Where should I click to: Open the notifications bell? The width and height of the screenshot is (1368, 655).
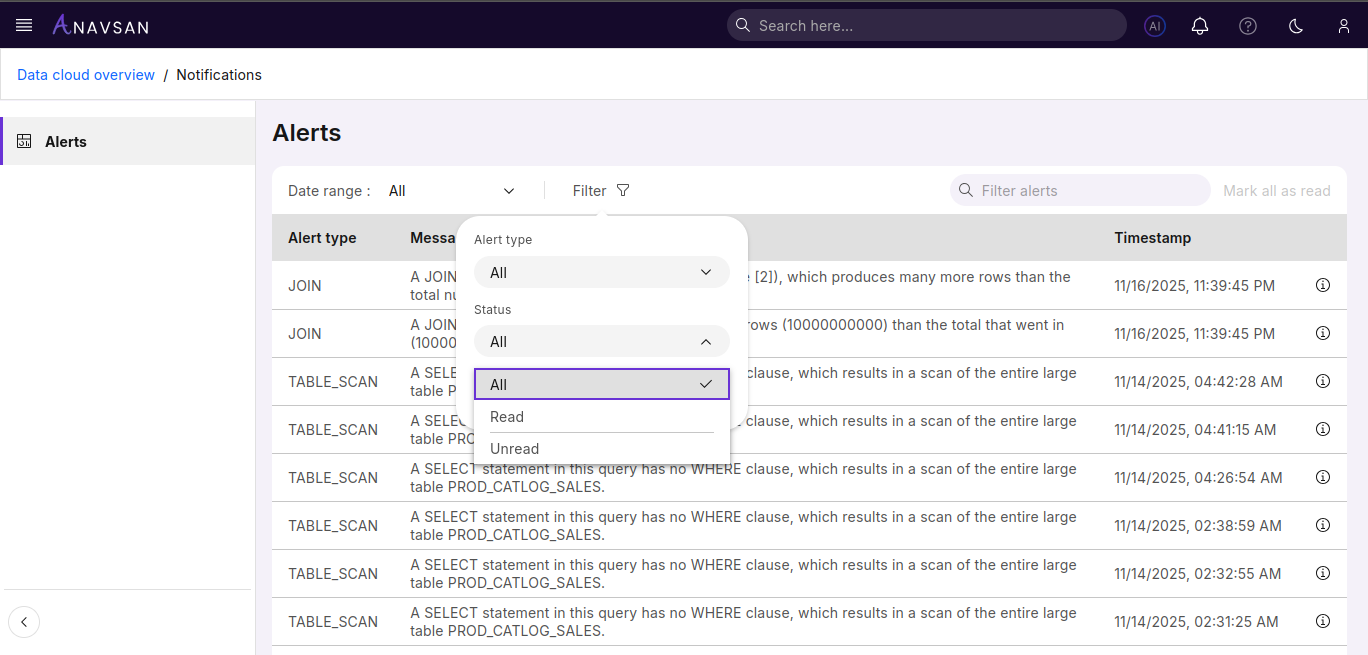[1200, 26]
